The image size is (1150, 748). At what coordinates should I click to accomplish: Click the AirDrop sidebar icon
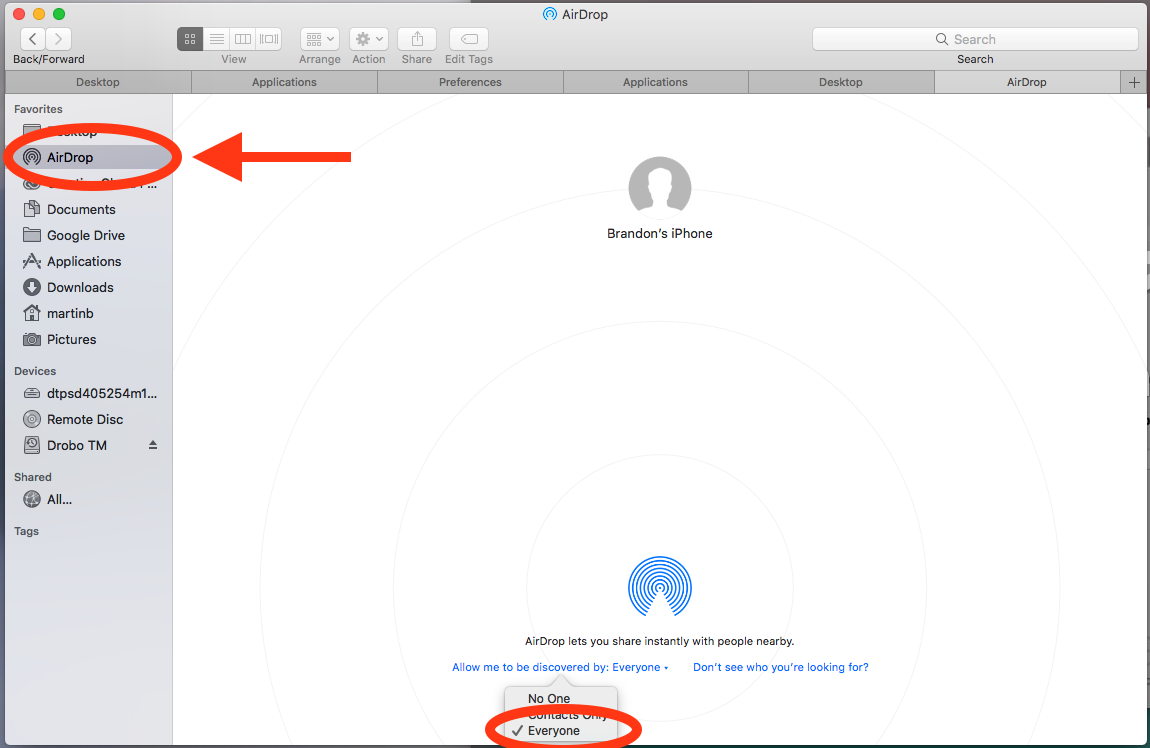point(32,157)
